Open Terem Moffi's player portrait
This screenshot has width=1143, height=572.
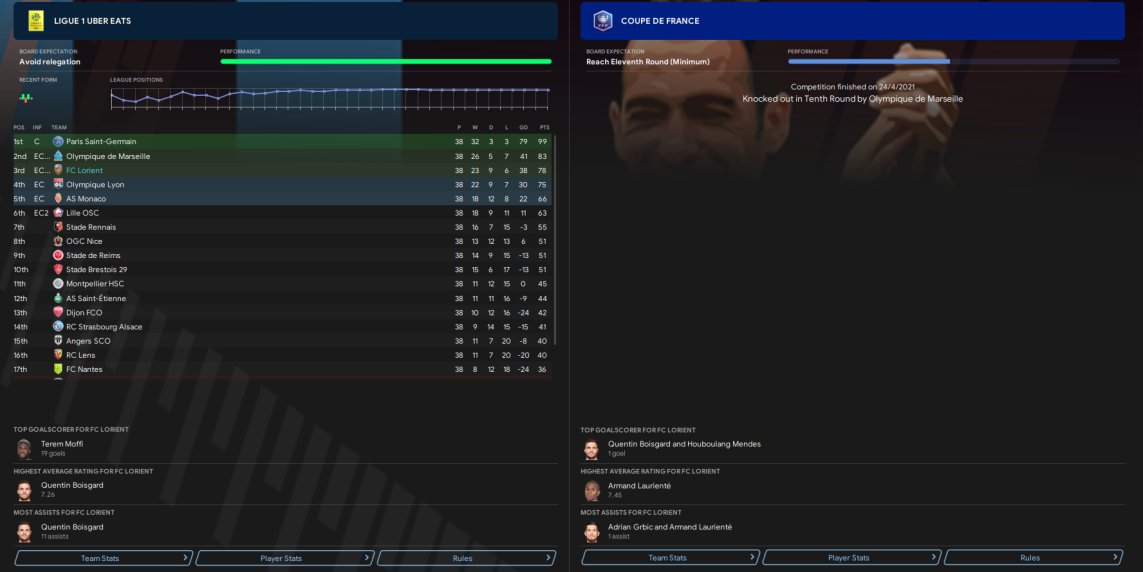(24, 449)
